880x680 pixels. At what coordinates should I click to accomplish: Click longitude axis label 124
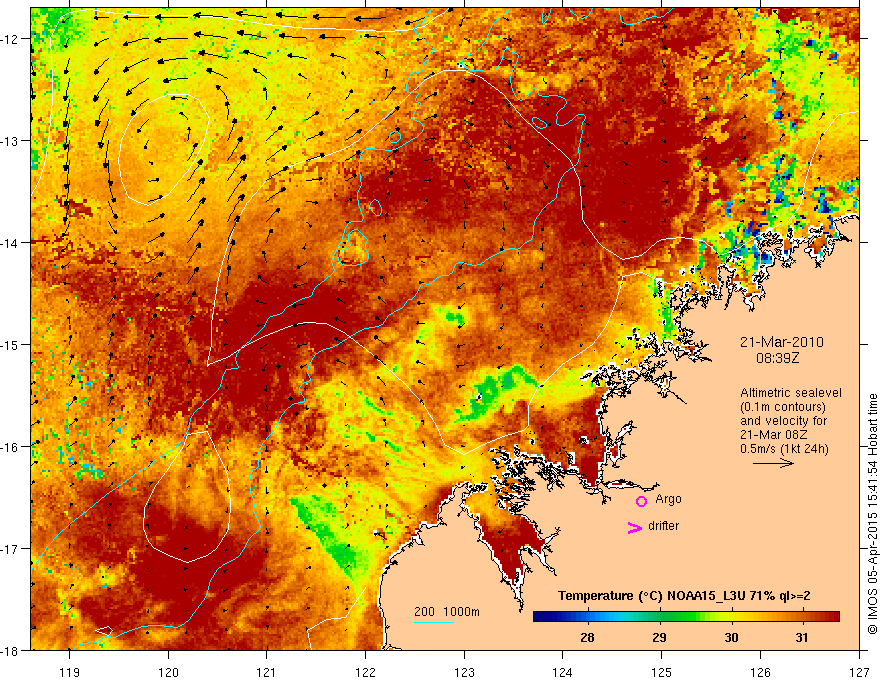click(x=563, y=672)
